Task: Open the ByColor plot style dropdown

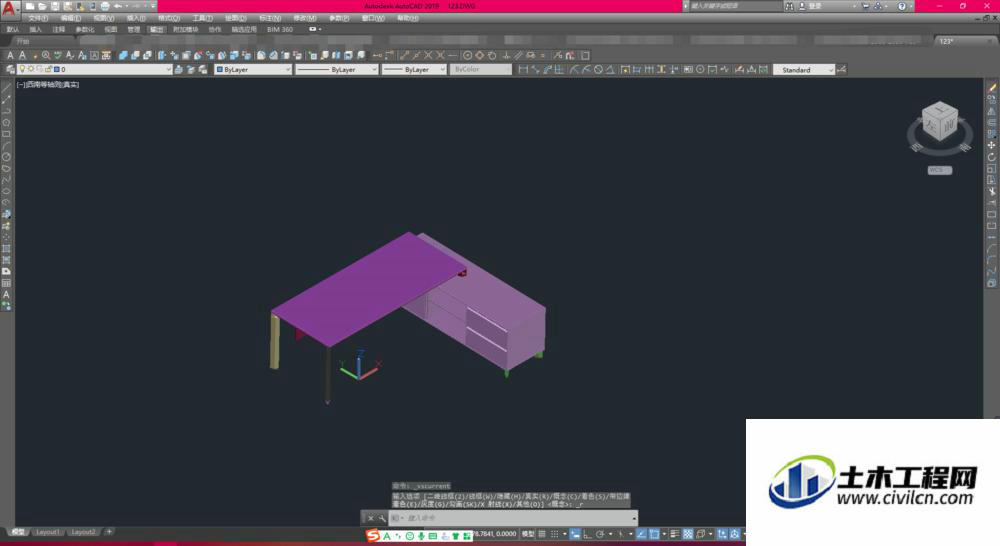Action: click(x=481, y=70)
